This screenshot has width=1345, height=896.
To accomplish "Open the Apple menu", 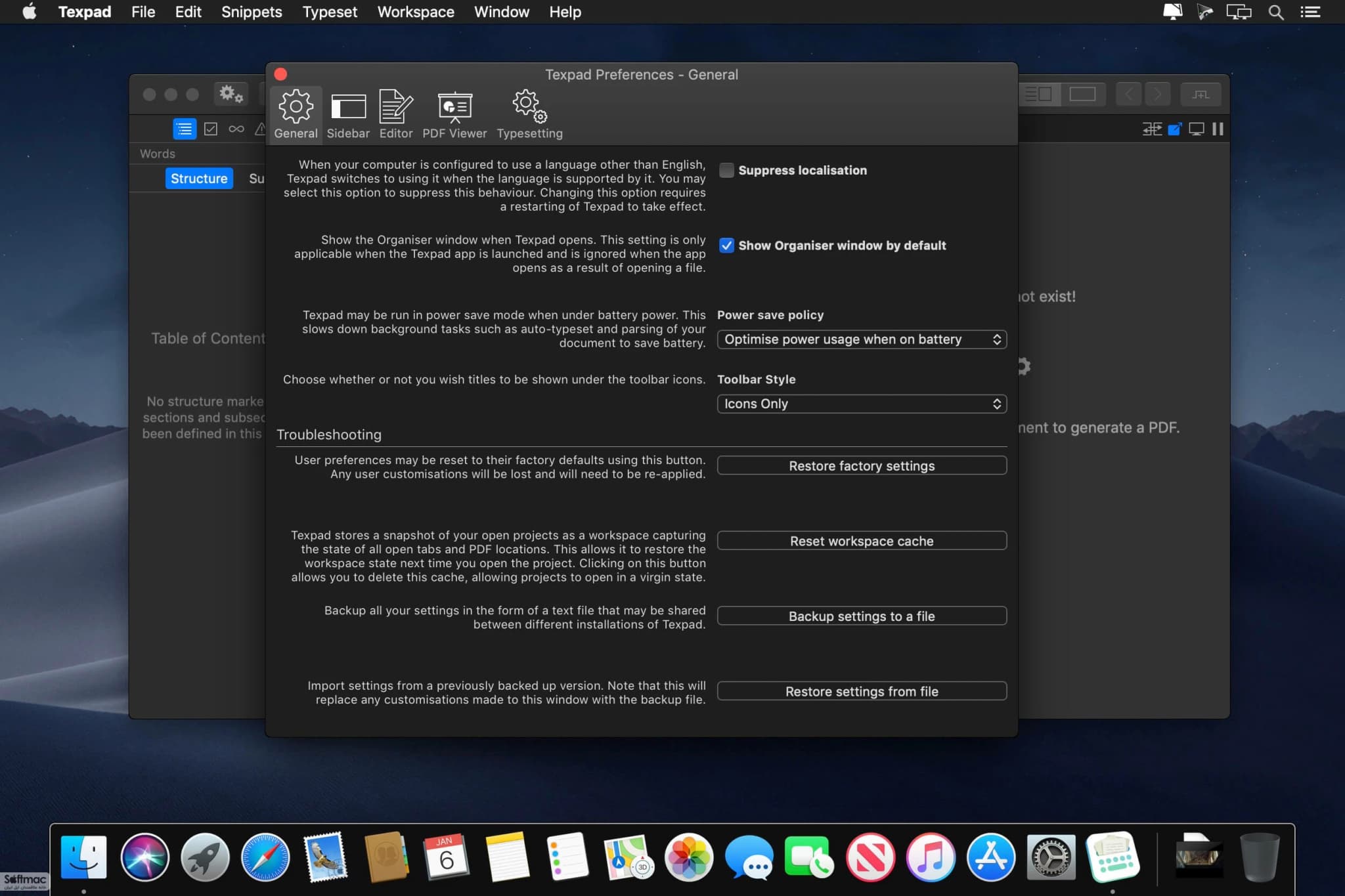I will click(30, 12).
